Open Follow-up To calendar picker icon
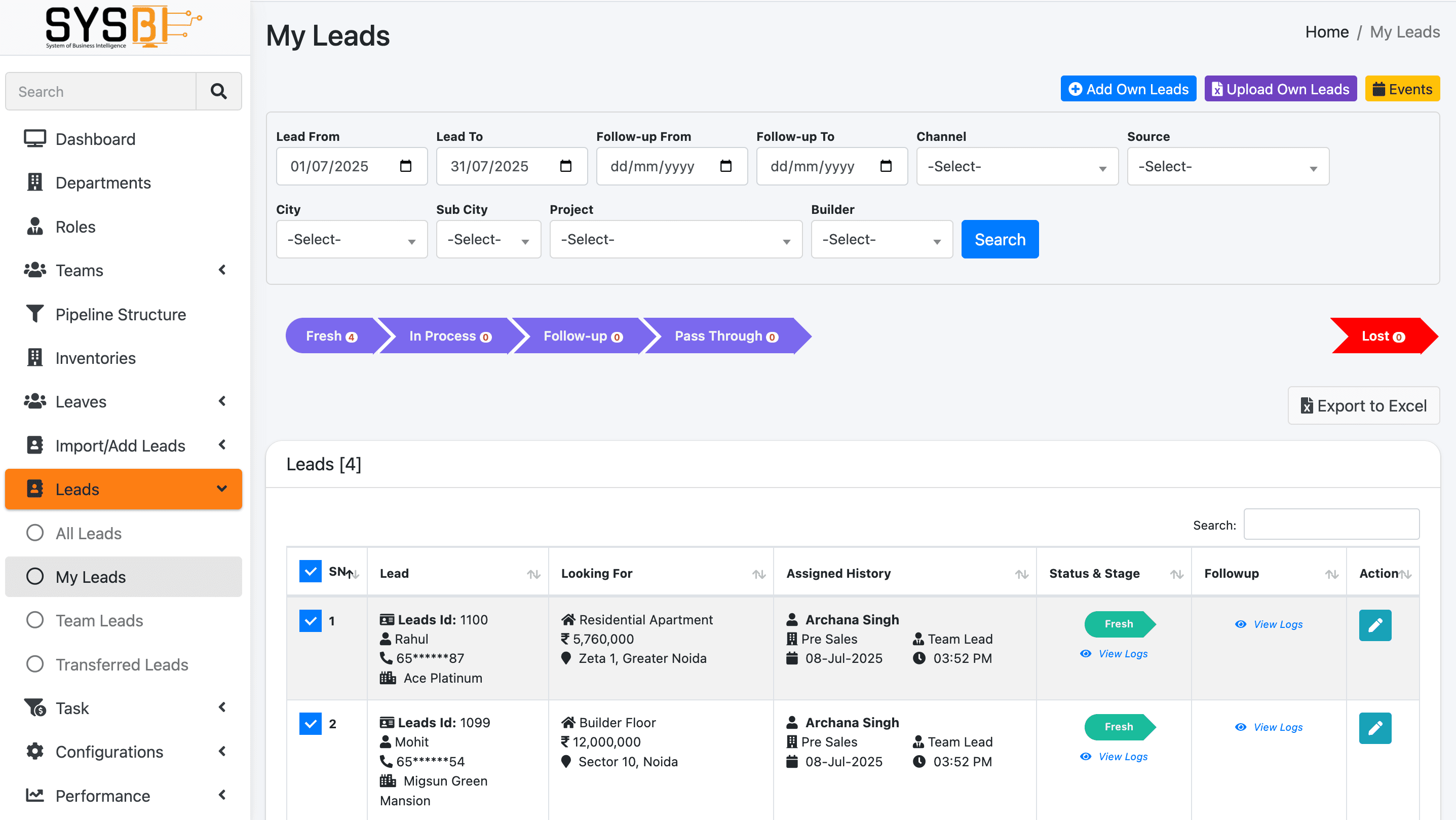Image resolution: width=1456 pixels, height=820 pixels. (x=886, y=166)
